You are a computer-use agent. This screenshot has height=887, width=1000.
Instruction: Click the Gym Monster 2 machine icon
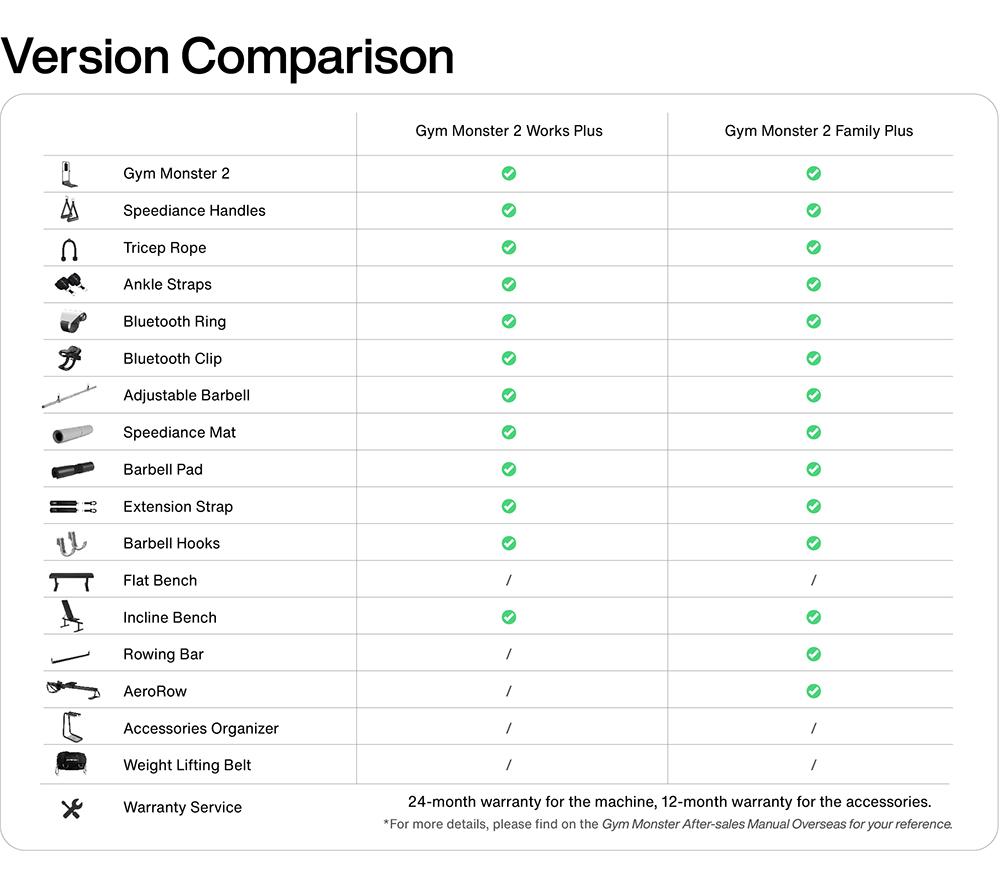[x=70, y=174]
